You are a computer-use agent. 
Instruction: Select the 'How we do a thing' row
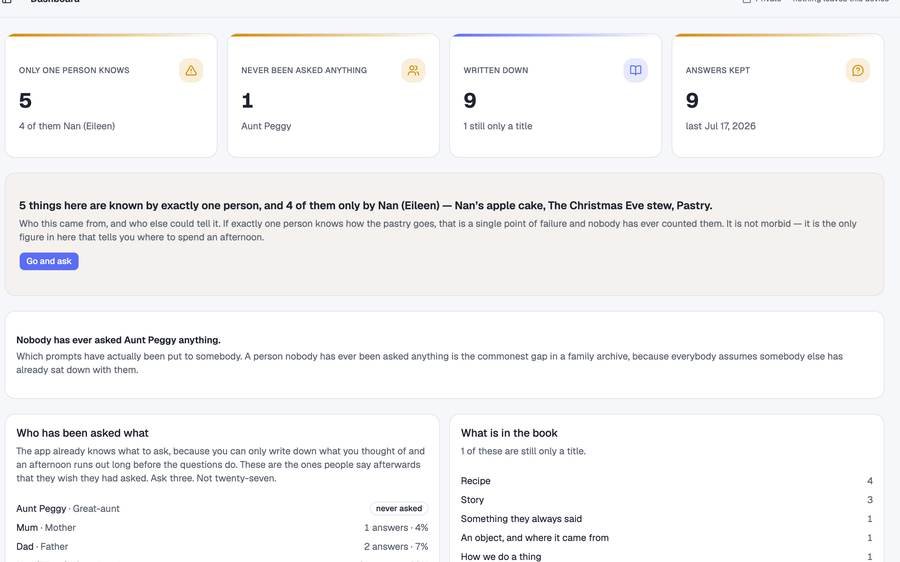pyautogui.click(x=667, y=556)
